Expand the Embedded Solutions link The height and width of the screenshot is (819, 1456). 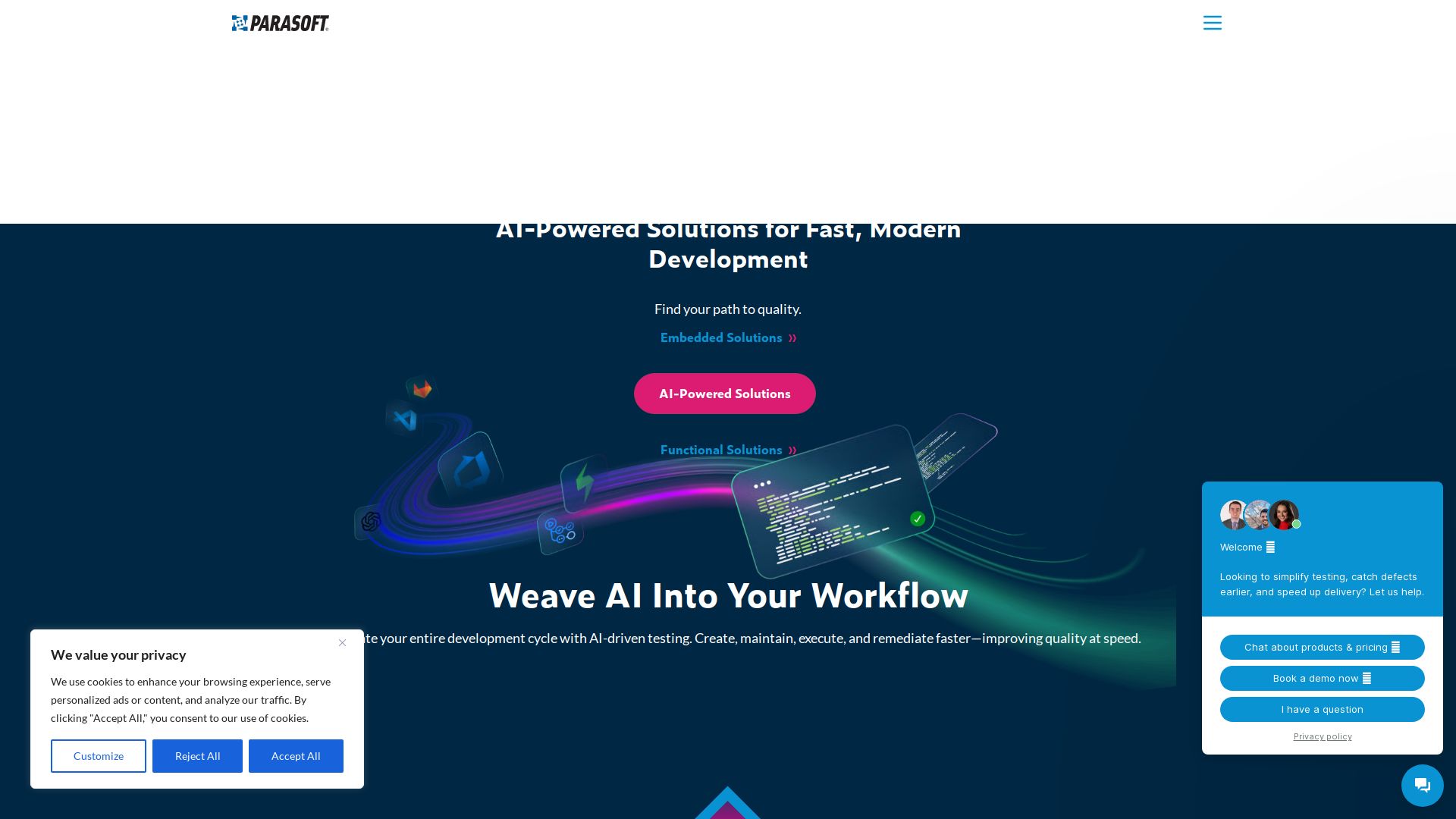[728, 338]
